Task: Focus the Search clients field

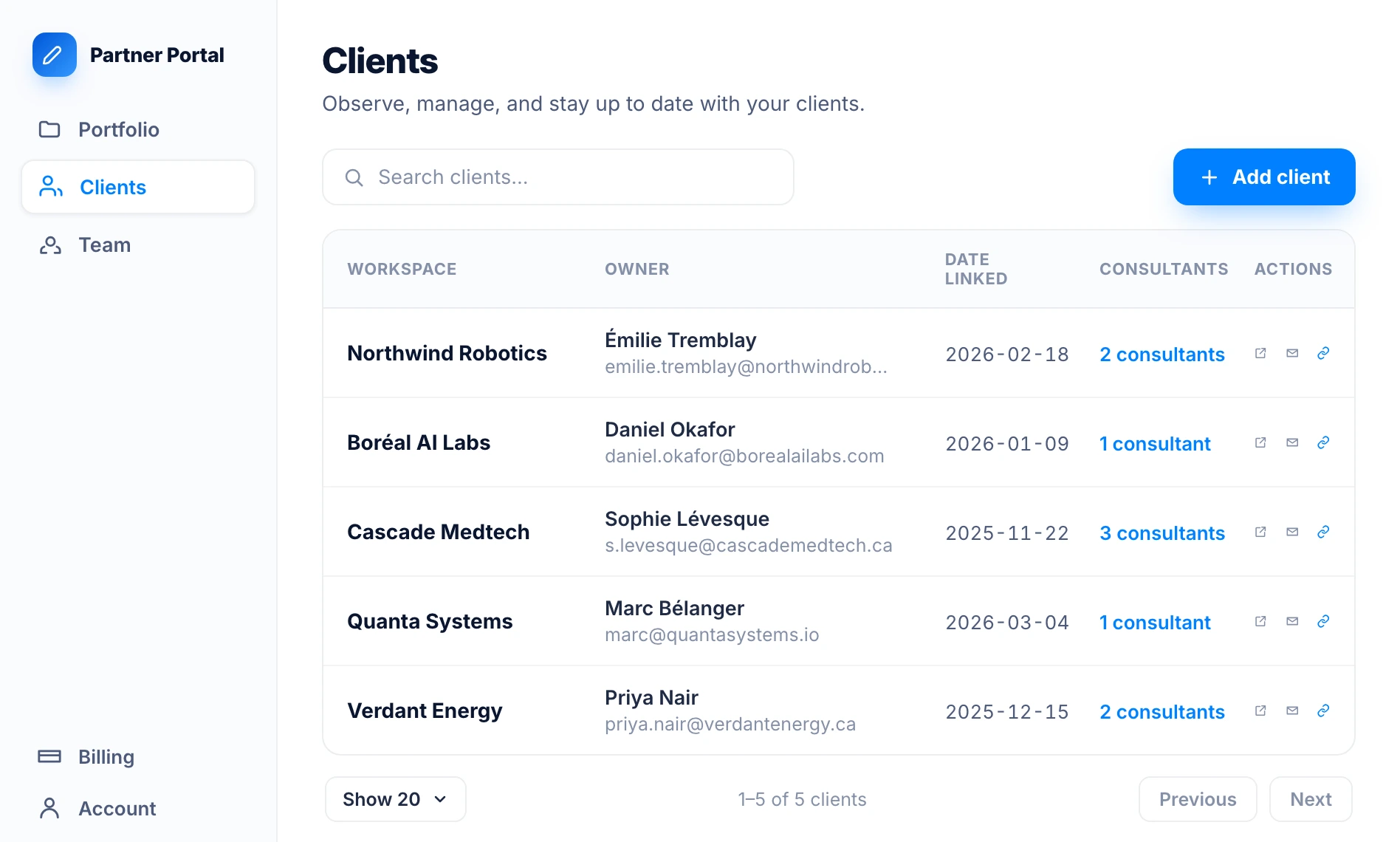Action: (x=558, y=177)
